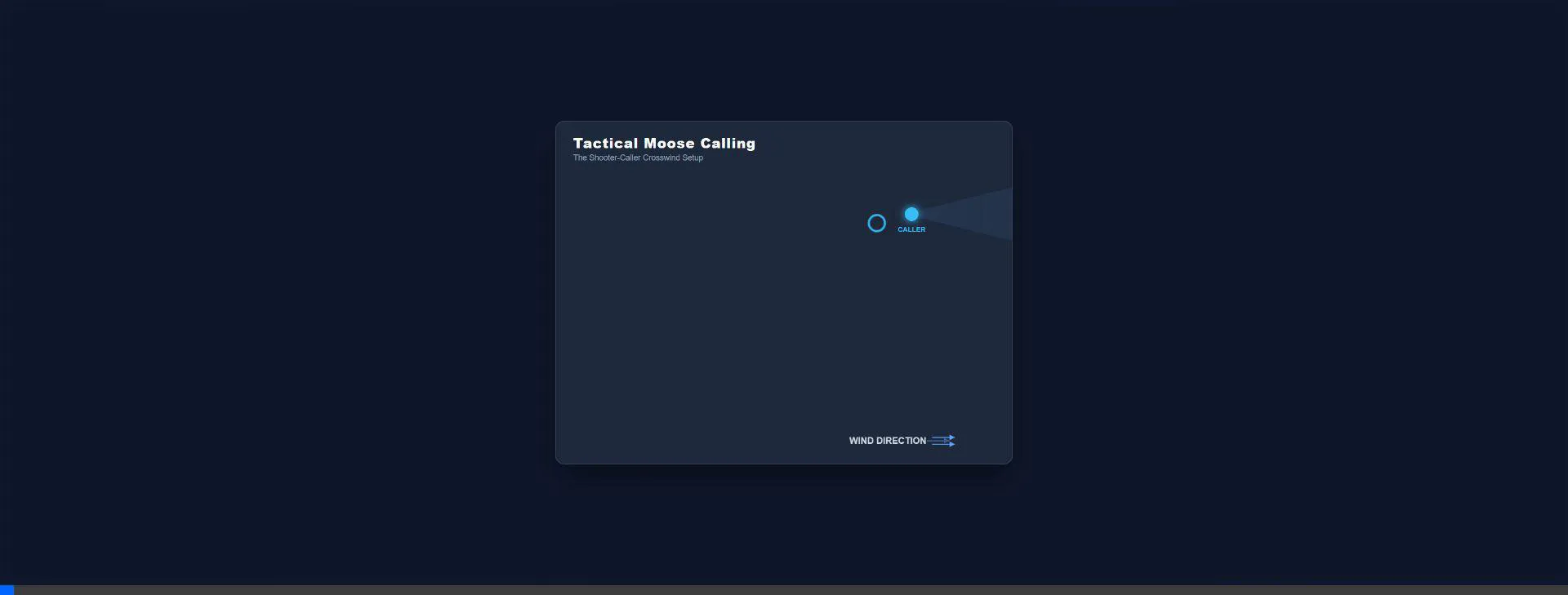This screenshot has width=1568, height=595.
Task: Click the 'Tactical Moose Calling' heading
Action: point(664,144)
